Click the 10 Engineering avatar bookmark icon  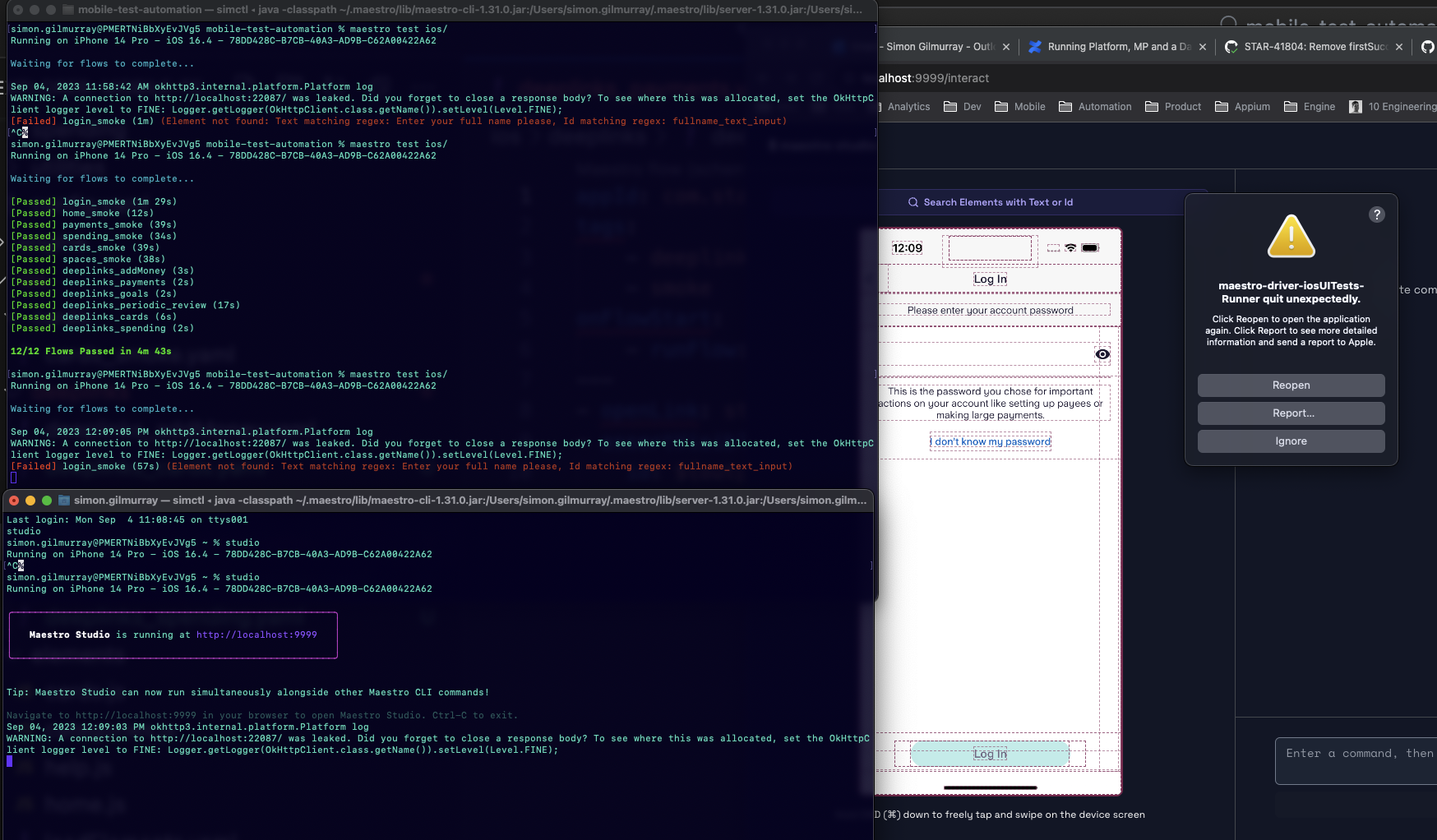pyautogui.click(x=1355, y=107)
